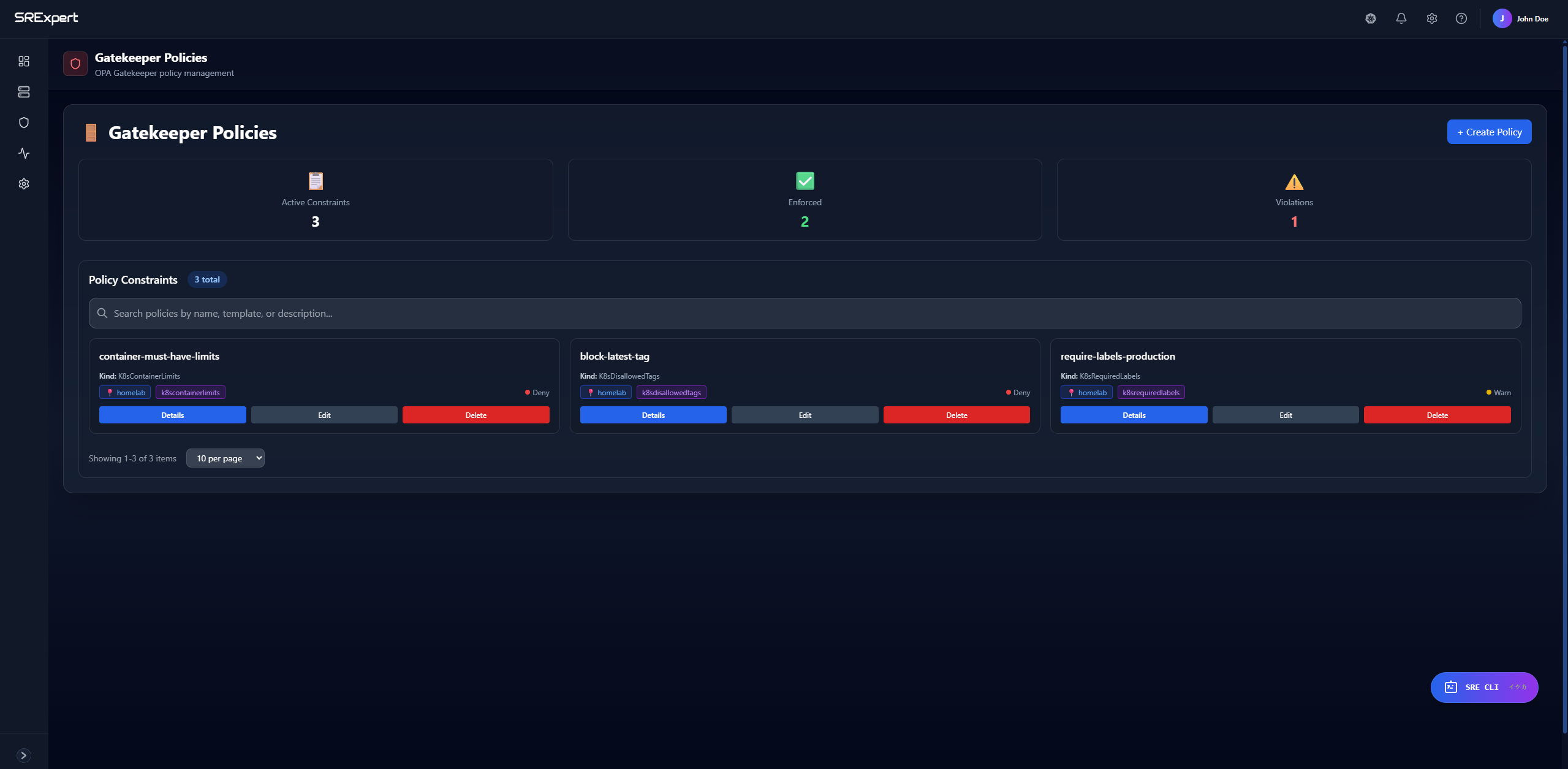The width and height of the screenshot is (1568, 769).
Task: Open the dashboard grid icon in sidebar
Action: (24, 61)
